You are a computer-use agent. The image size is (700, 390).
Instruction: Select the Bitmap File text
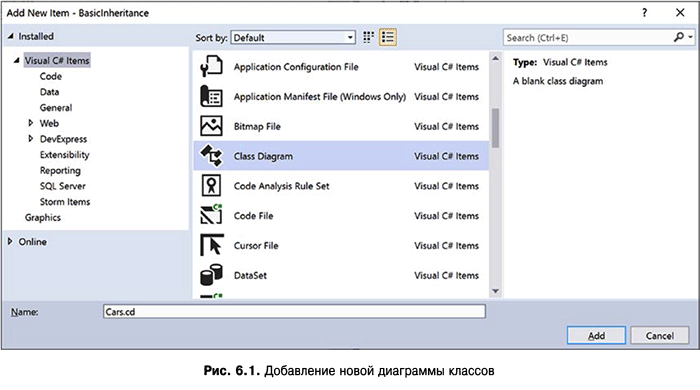pyautogui.click(x=257, y=126)
